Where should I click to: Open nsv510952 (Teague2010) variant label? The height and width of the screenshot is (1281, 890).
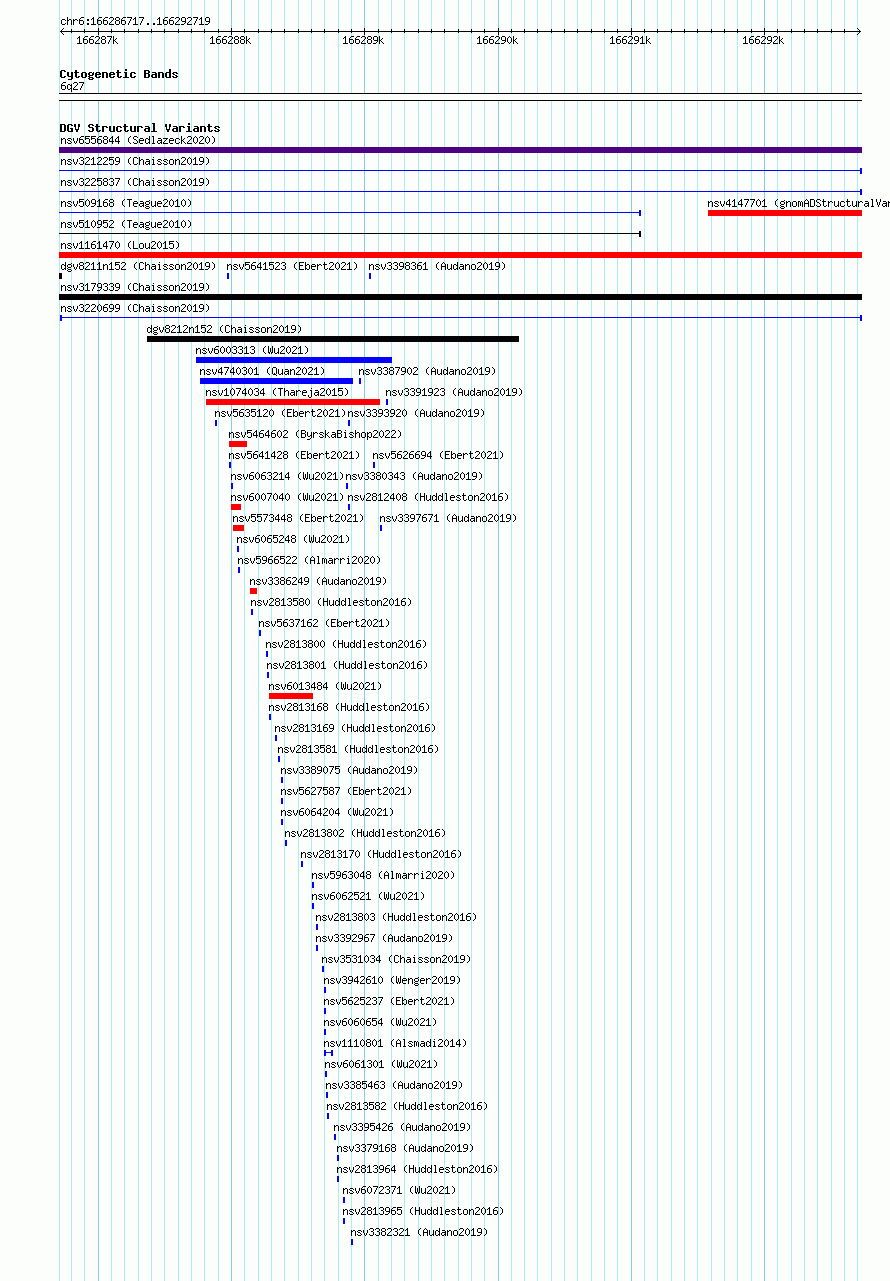coord(126,224)
